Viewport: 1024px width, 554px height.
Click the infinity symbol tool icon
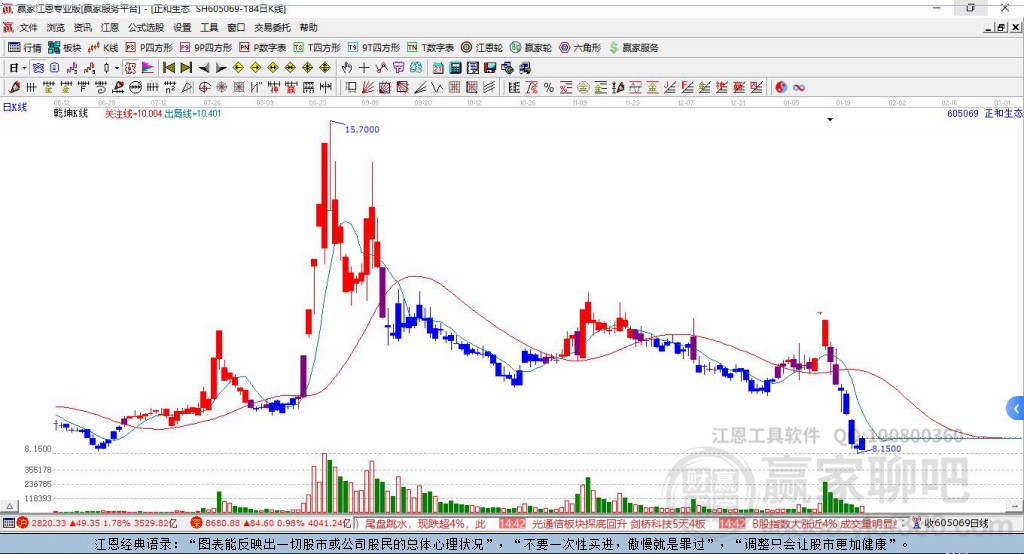(x=799, y=88)
